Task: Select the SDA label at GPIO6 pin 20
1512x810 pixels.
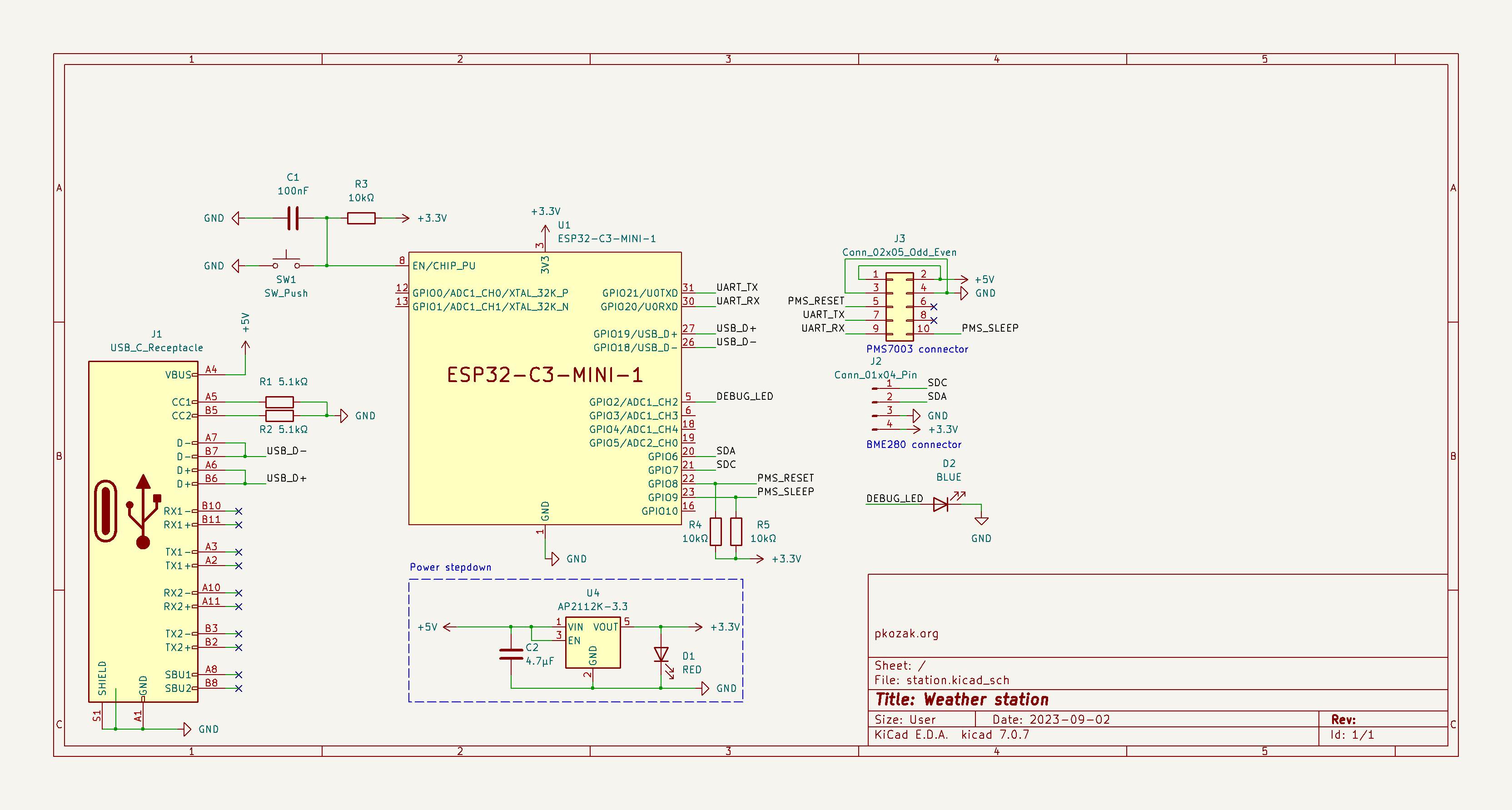Action: 726,451
